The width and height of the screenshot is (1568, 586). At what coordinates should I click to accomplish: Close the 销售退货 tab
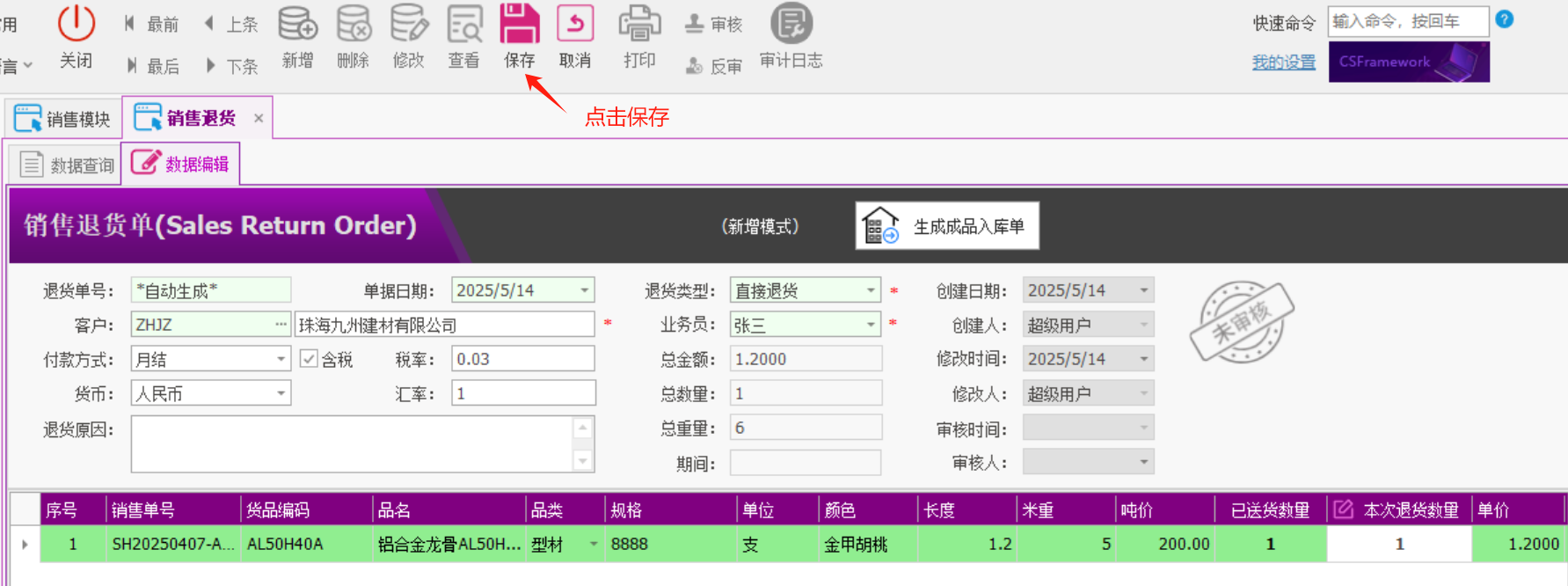point(259,118)
